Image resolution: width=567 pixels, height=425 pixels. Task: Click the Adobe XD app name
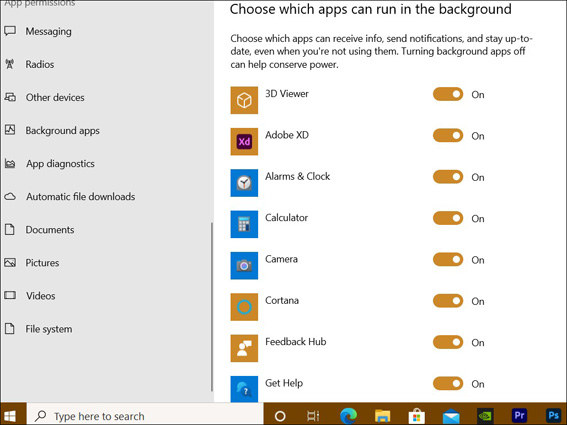287,135
